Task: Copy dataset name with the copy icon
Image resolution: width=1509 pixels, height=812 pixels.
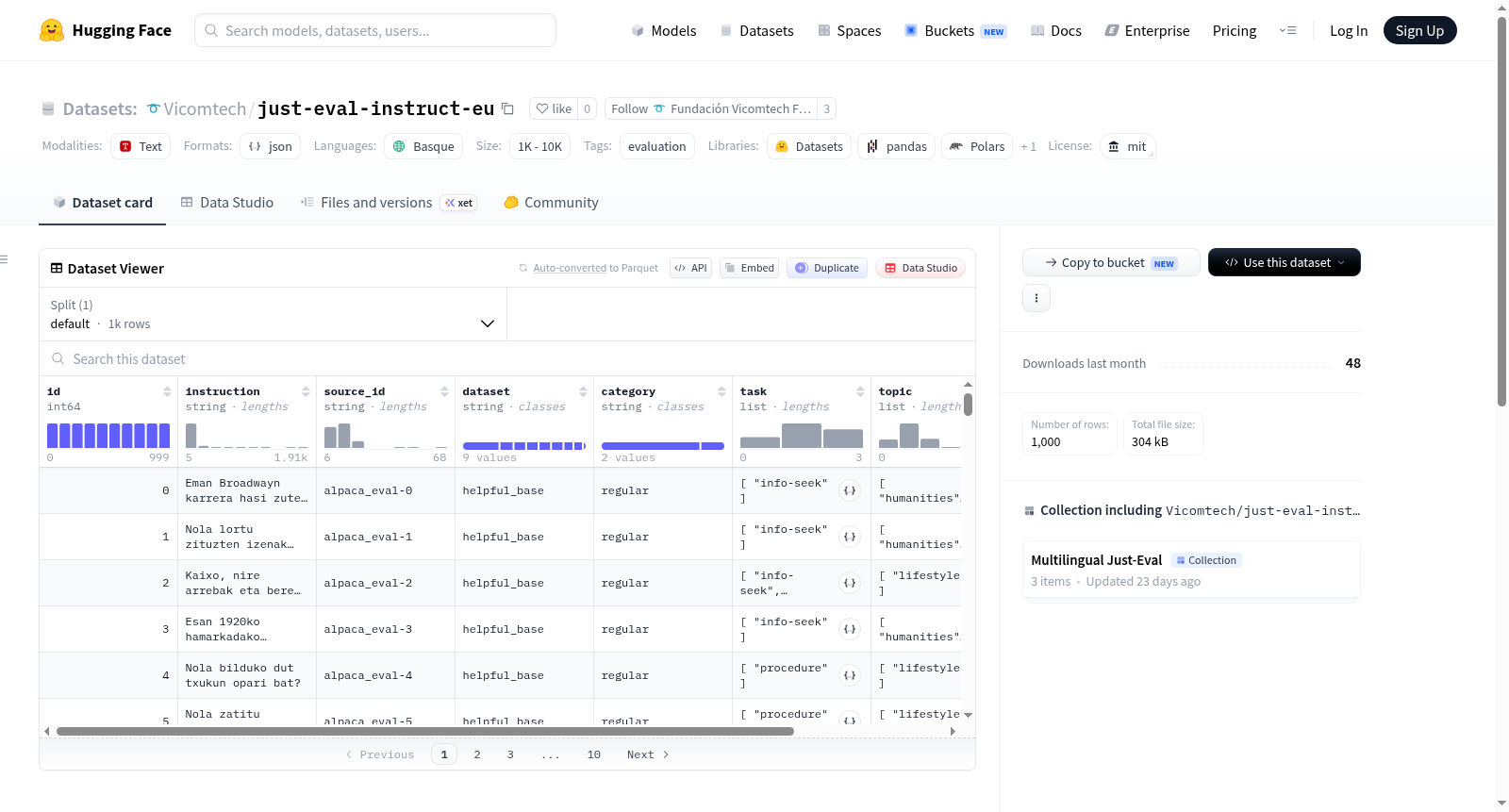Action: click(x=507, y=108)
